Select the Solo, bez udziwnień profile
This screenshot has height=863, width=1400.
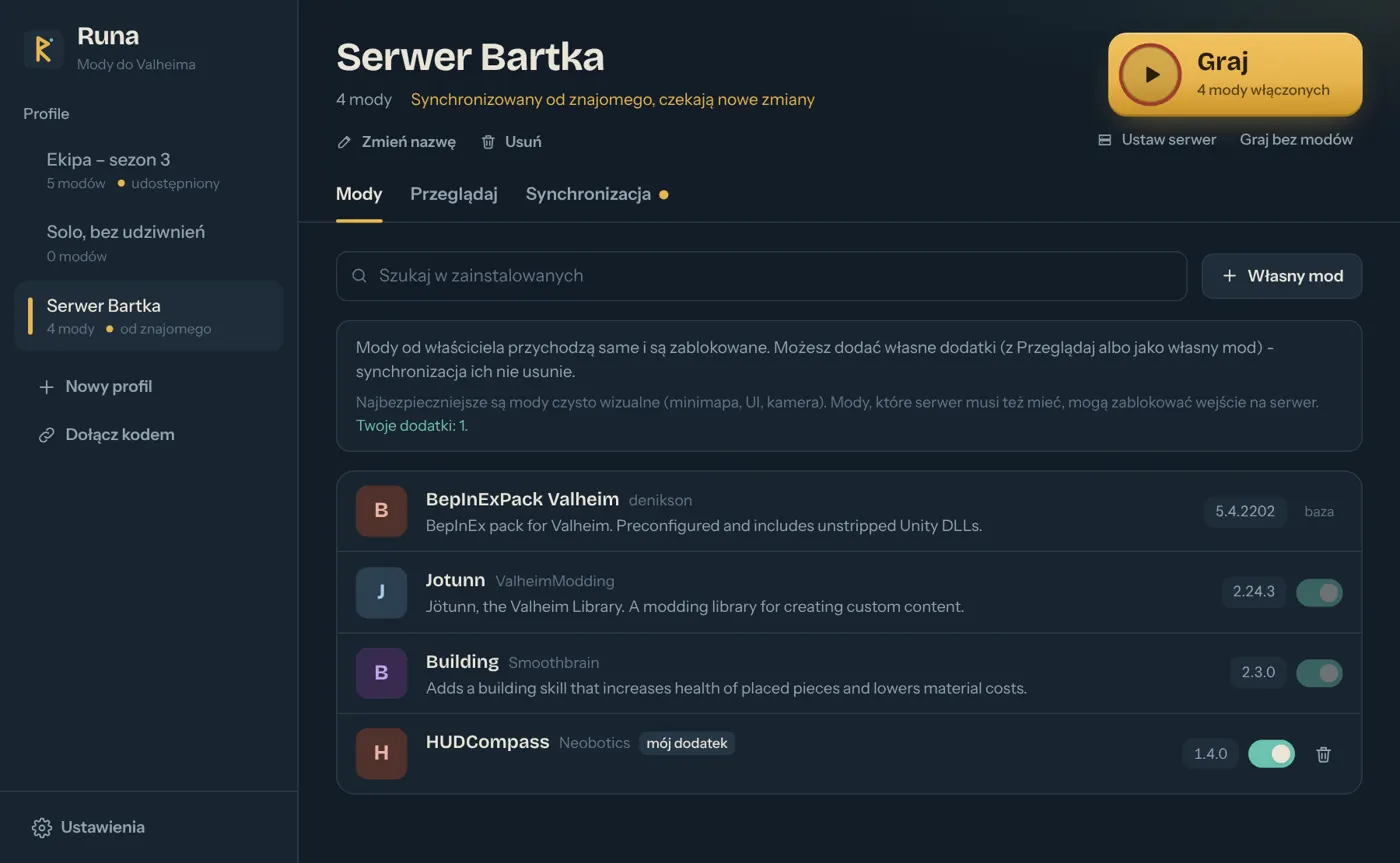[x=149, y=243]
